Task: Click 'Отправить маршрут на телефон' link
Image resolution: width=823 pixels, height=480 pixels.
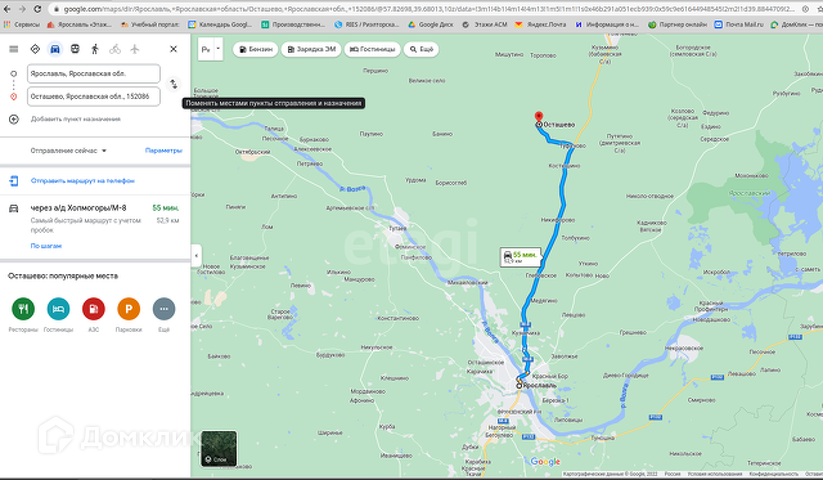Action: 82,181
